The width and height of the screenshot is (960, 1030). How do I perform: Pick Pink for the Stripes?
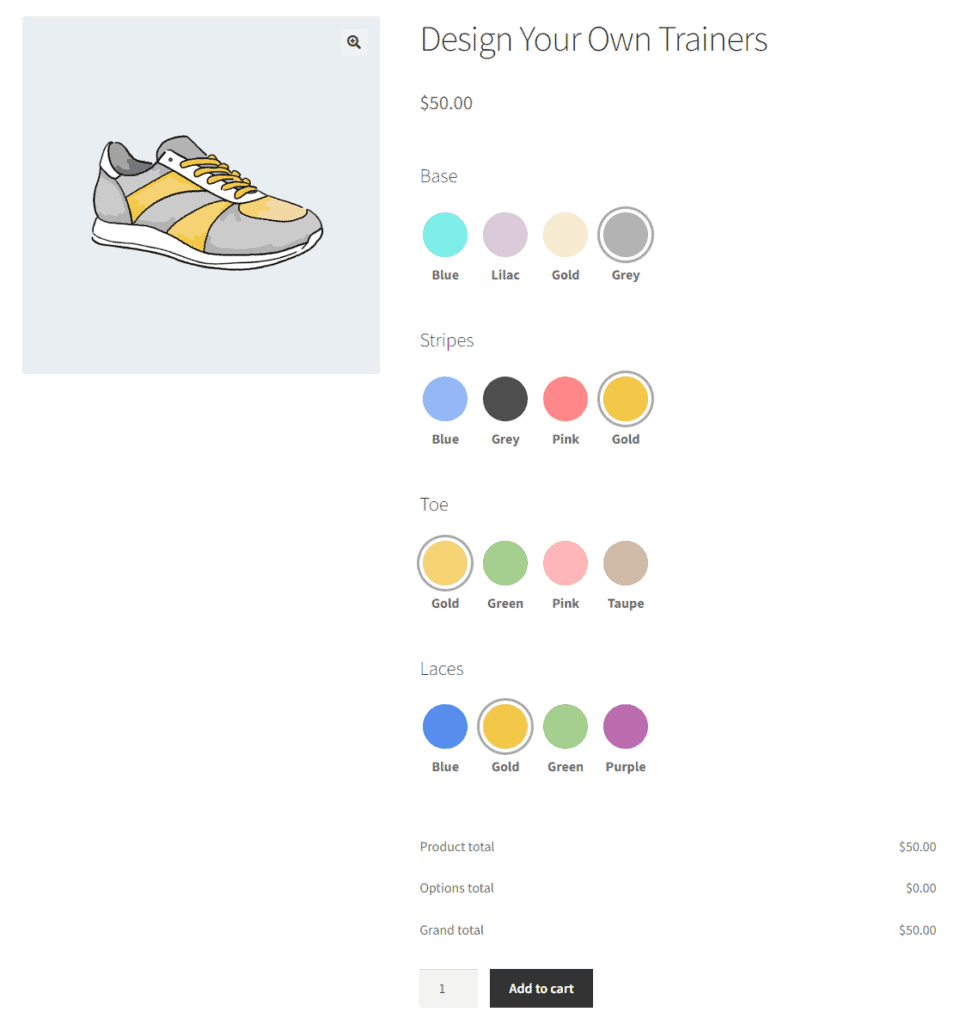565,397
